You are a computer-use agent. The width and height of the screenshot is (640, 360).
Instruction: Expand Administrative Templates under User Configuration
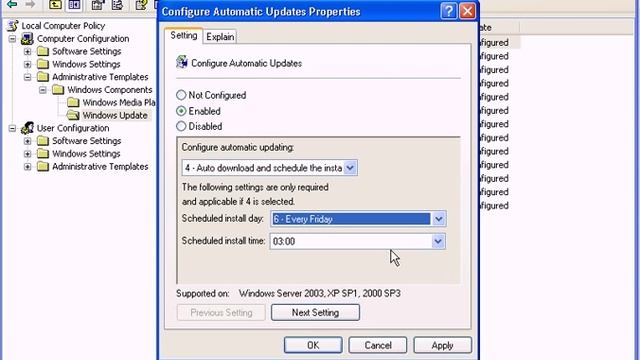(x=27, y=167)
